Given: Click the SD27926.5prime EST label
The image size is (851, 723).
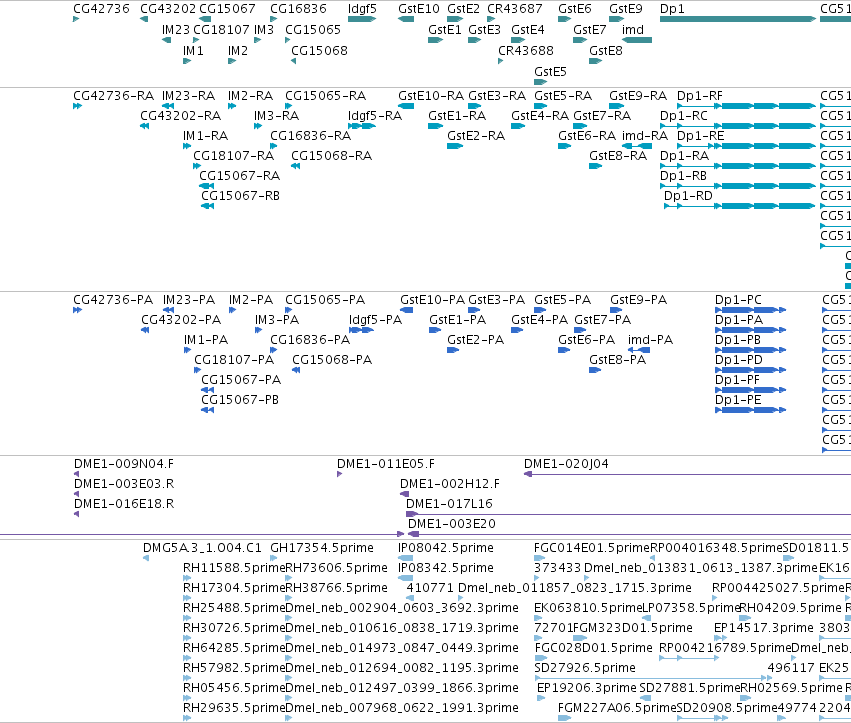Looking at the screenshot, I should point(585,668).
